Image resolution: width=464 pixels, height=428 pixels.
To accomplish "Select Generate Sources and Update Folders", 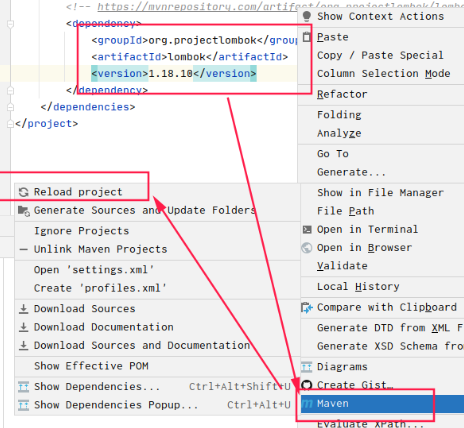I will 157,210.
